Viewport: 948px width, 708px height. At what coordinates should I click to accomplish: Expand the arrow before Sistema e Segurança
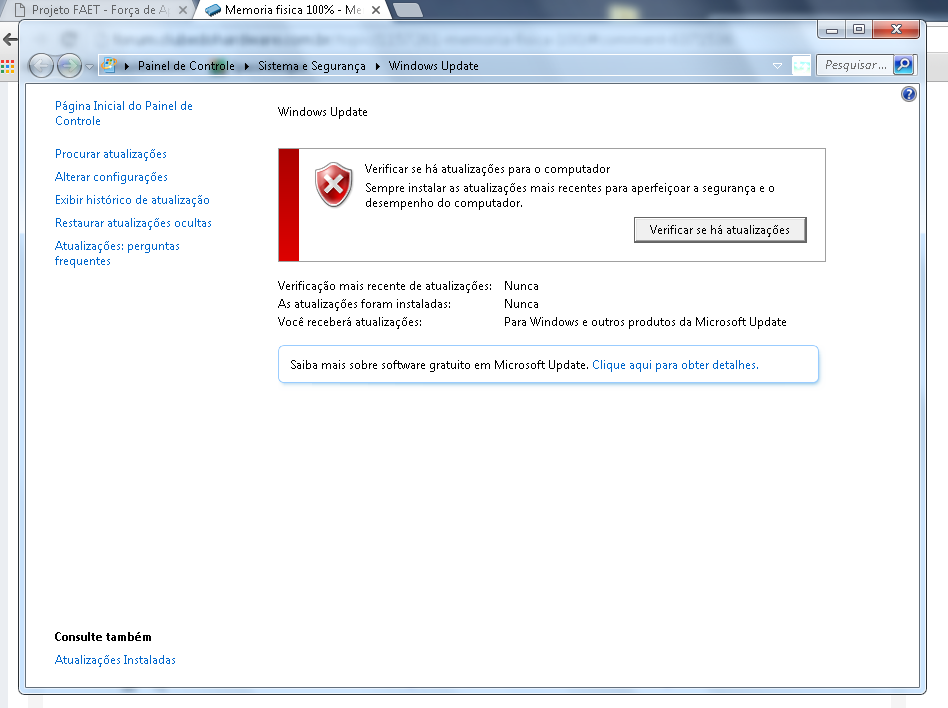pyautogui.click(x=247, y=66)
